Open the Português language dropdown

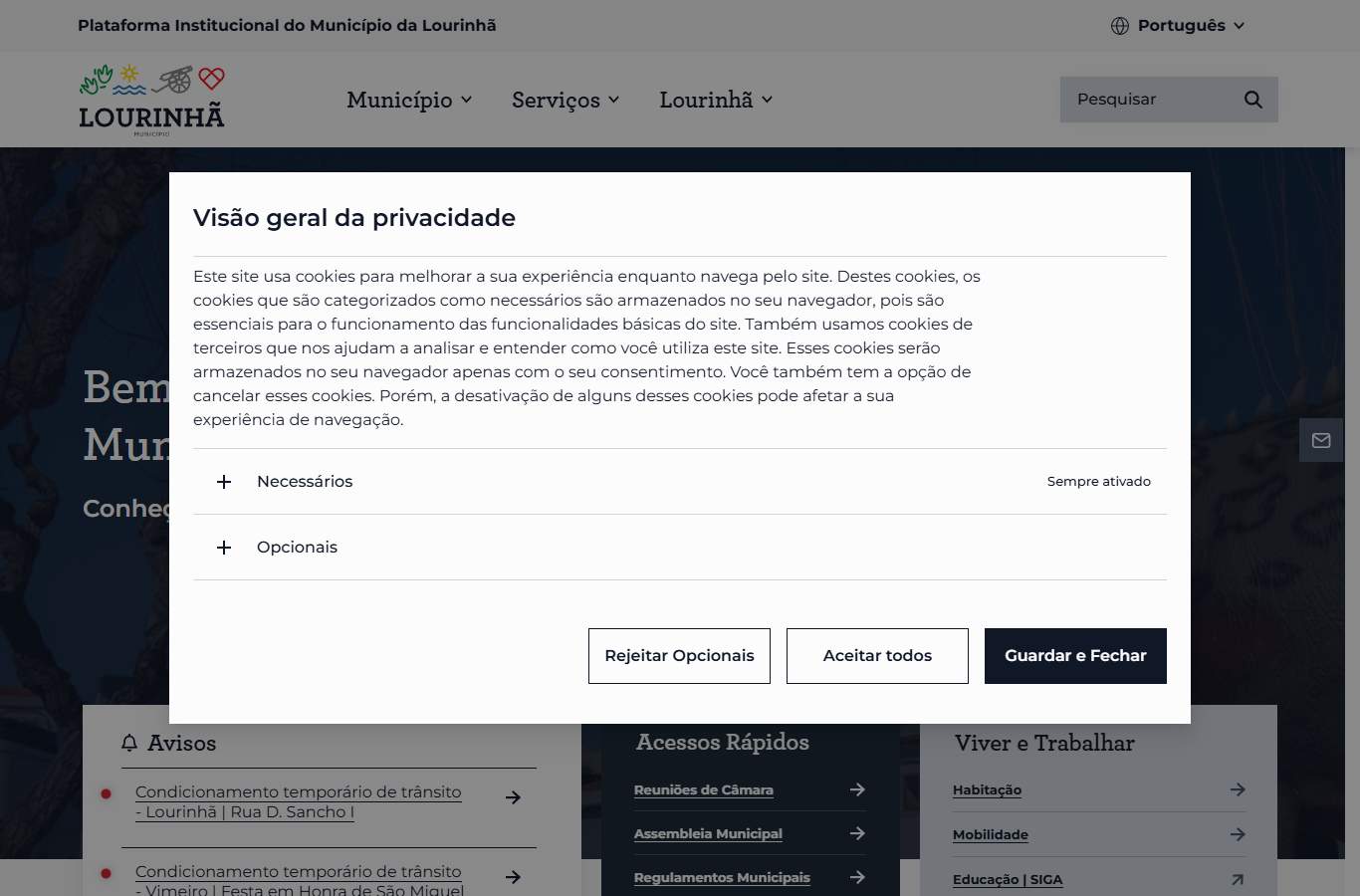1179,26
